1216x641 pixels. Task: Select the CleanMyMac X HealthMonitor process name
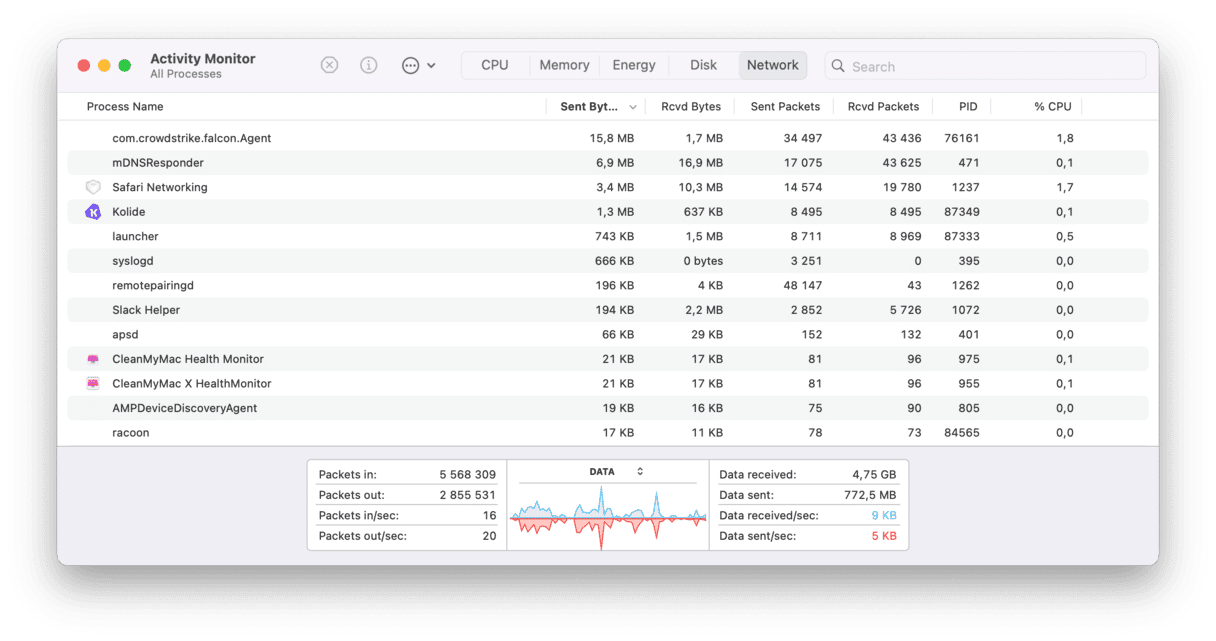[192, 384]
